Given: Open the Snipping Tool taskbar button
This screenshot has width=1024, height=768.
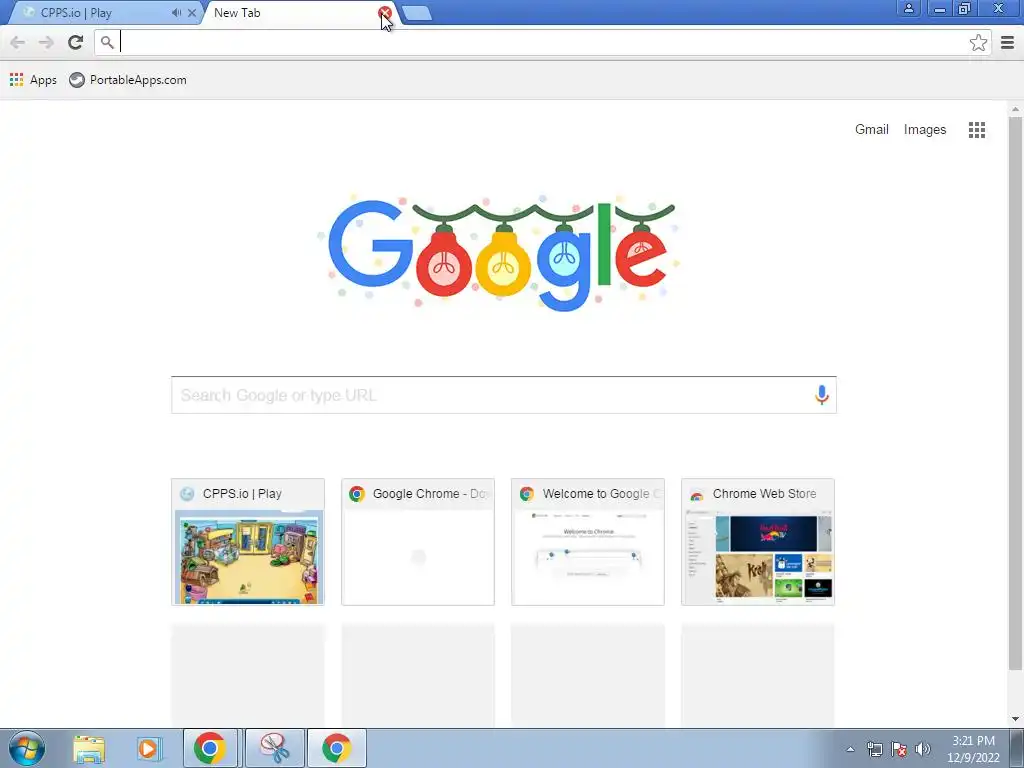Looking at the screenshot, I should (275, 748).
